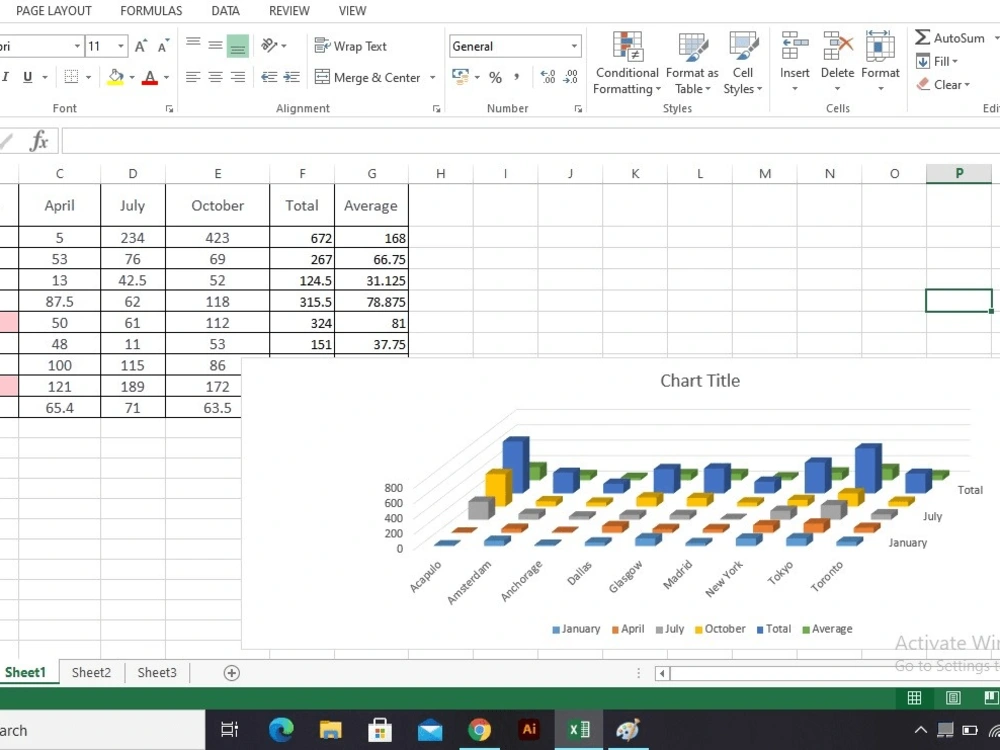The image size is (1000, 750).
Task: Open File Explorer from taskbar
Action: (x=330, y=730)
